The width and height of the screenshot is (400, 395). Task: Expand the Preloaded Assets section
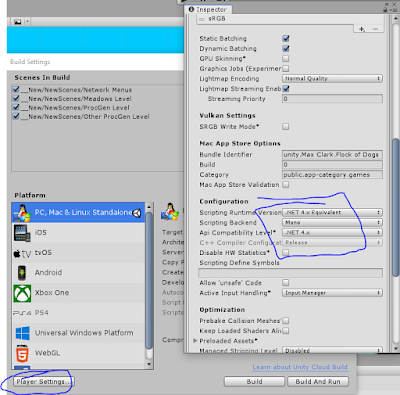pyautogui.click(x=195, y=341)
